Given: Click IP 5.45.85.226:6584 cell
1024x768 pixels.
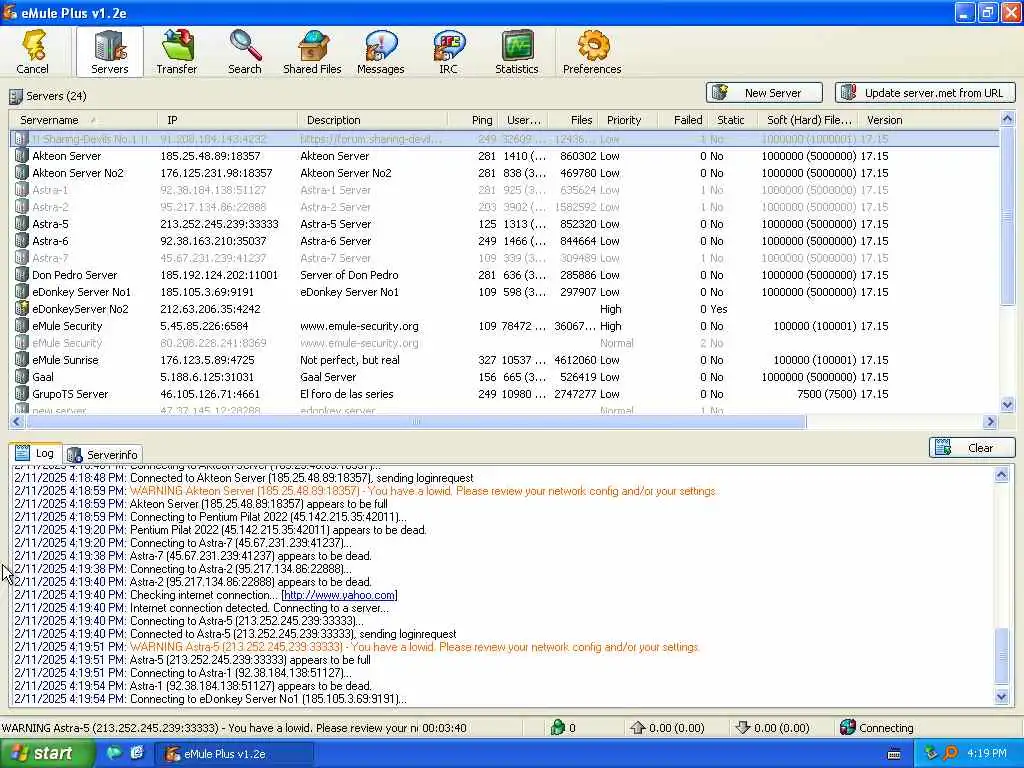Looking at the screenshot, I should (x=204, y=326).
